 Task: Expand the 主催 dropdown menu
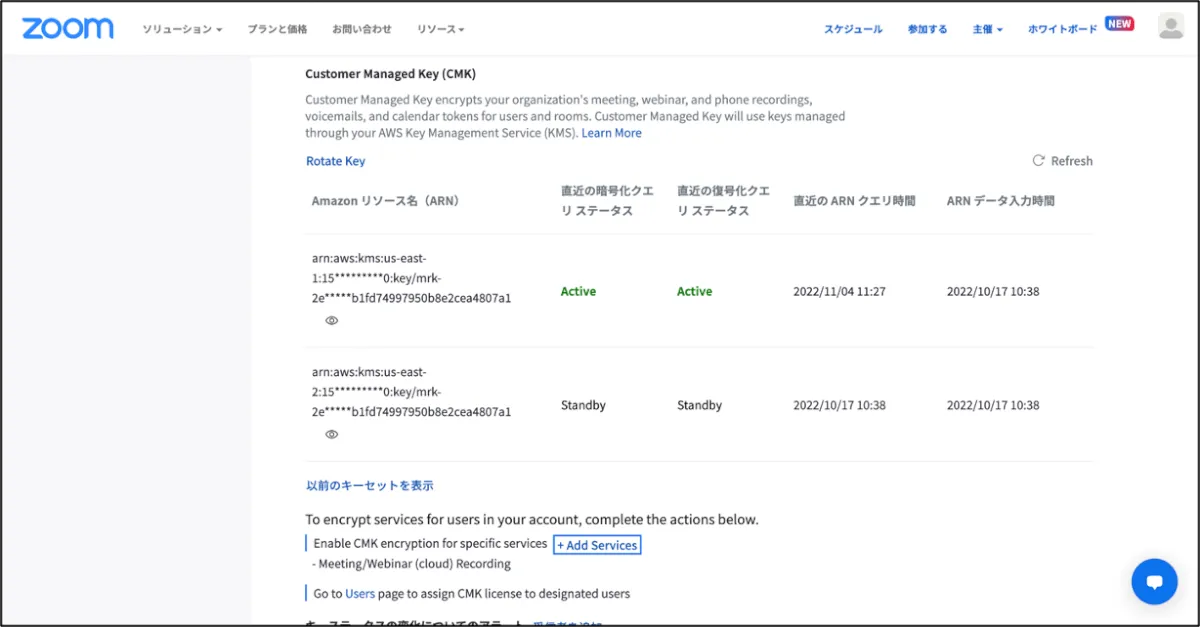[x=987, y=29]
